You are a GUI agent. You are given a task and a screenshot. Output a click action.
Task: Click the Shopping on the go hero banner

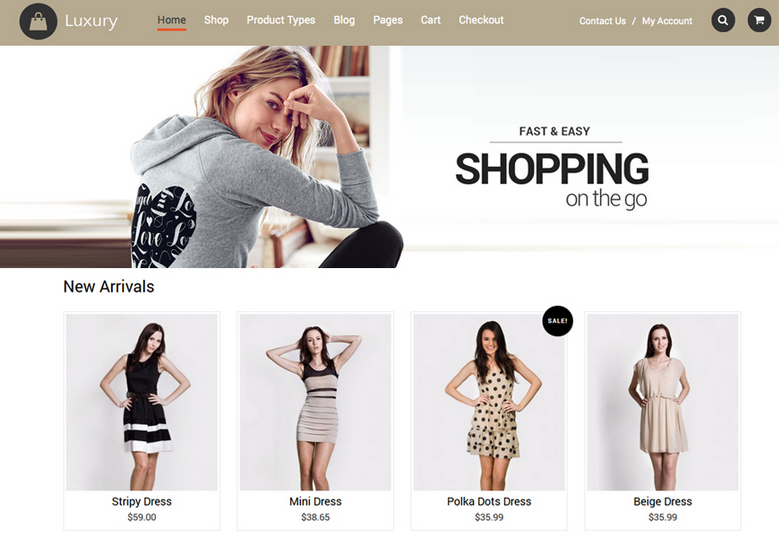point(390,157)
